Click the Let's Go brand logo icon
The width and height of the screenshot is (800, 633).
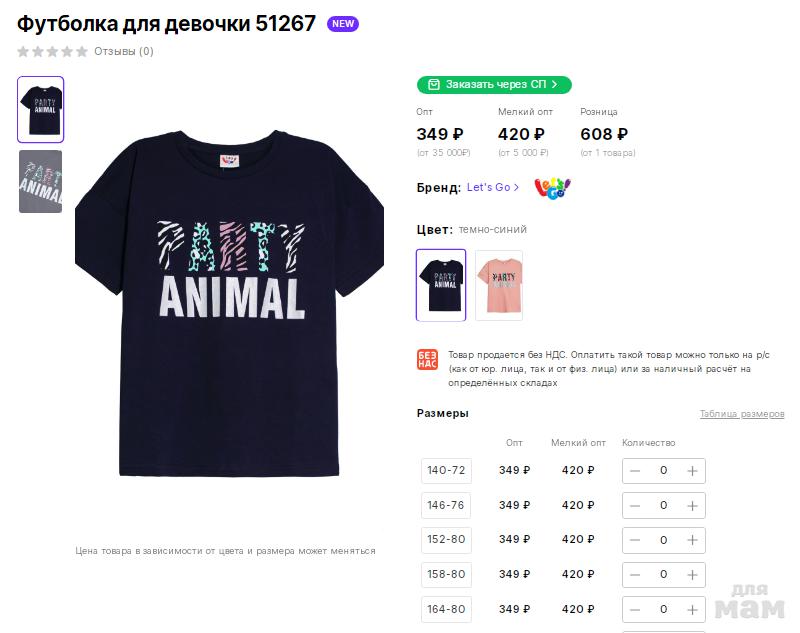point(552,187)
